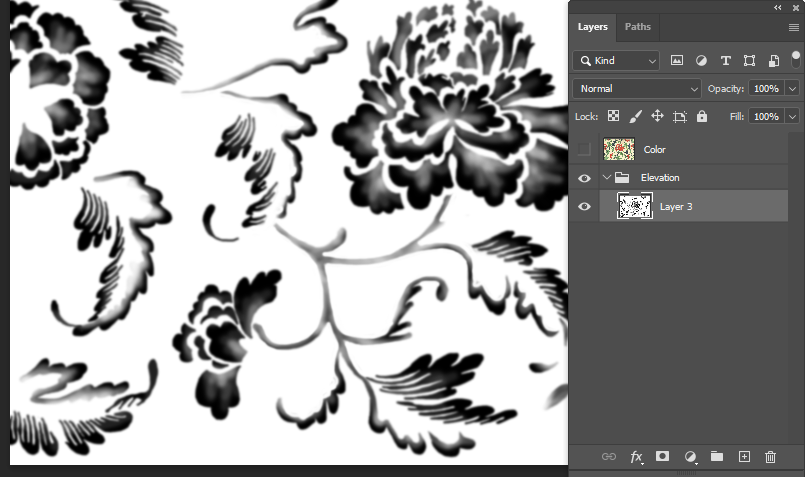Select the Layer 3 name
Screen dimensions: 805x477
pos(676,206)
